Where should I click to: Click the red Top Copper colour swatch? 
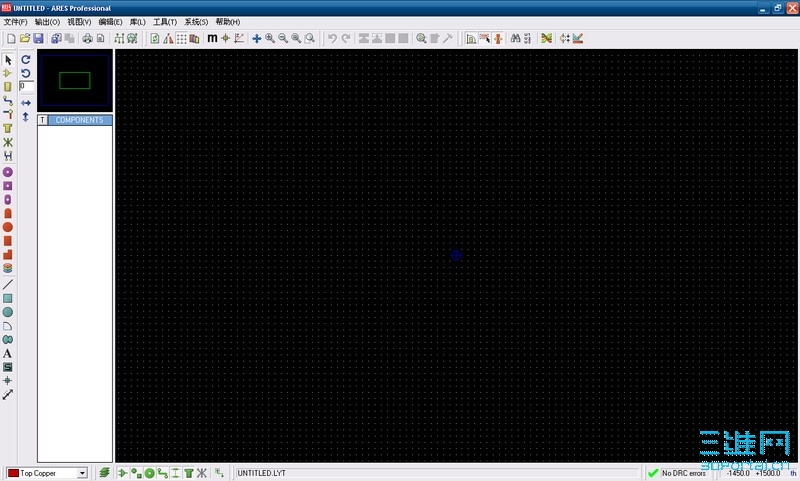coord(13,473)
